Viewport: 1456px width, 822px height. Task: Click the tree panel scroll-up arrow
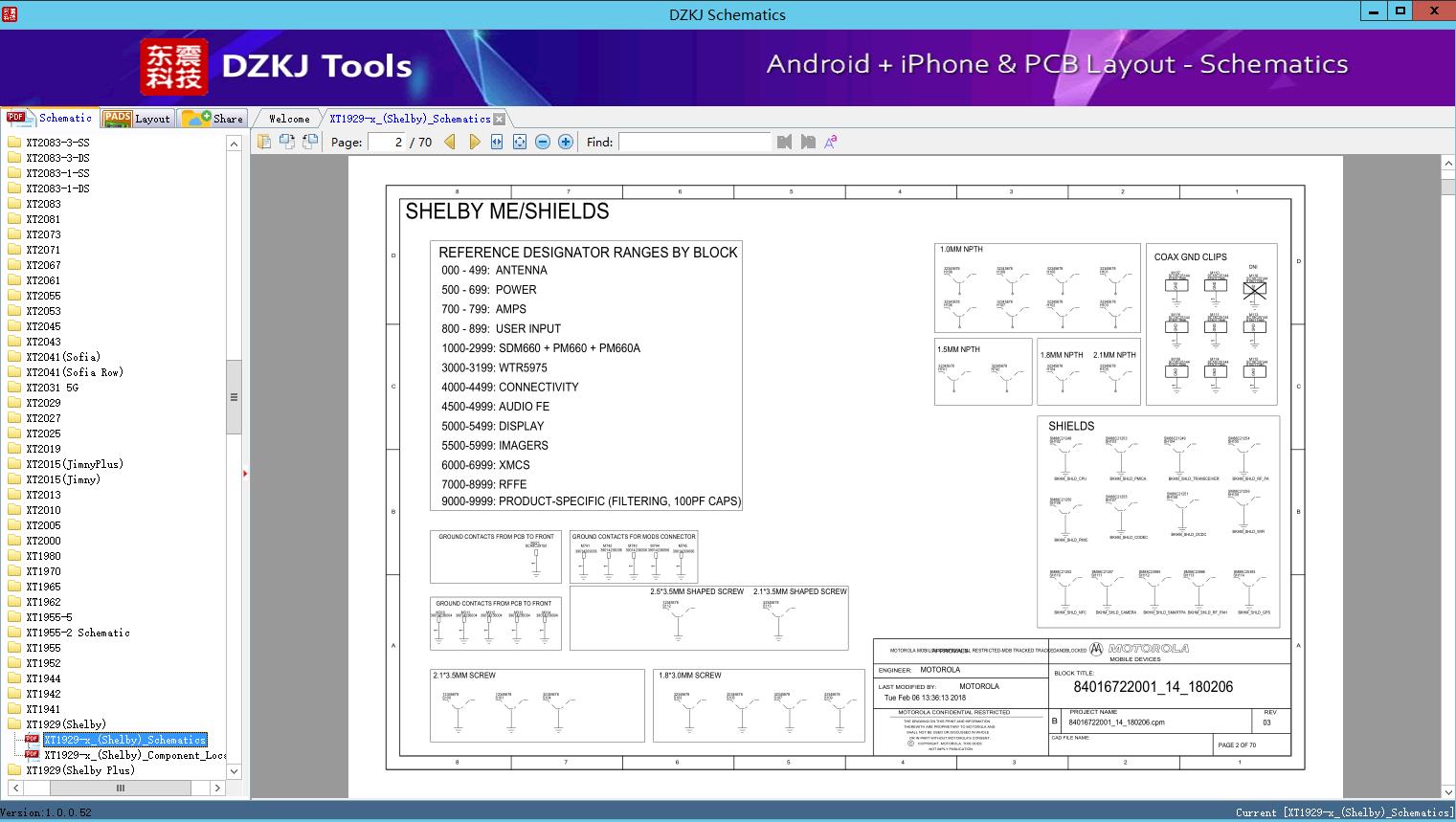tap(234, 144)
